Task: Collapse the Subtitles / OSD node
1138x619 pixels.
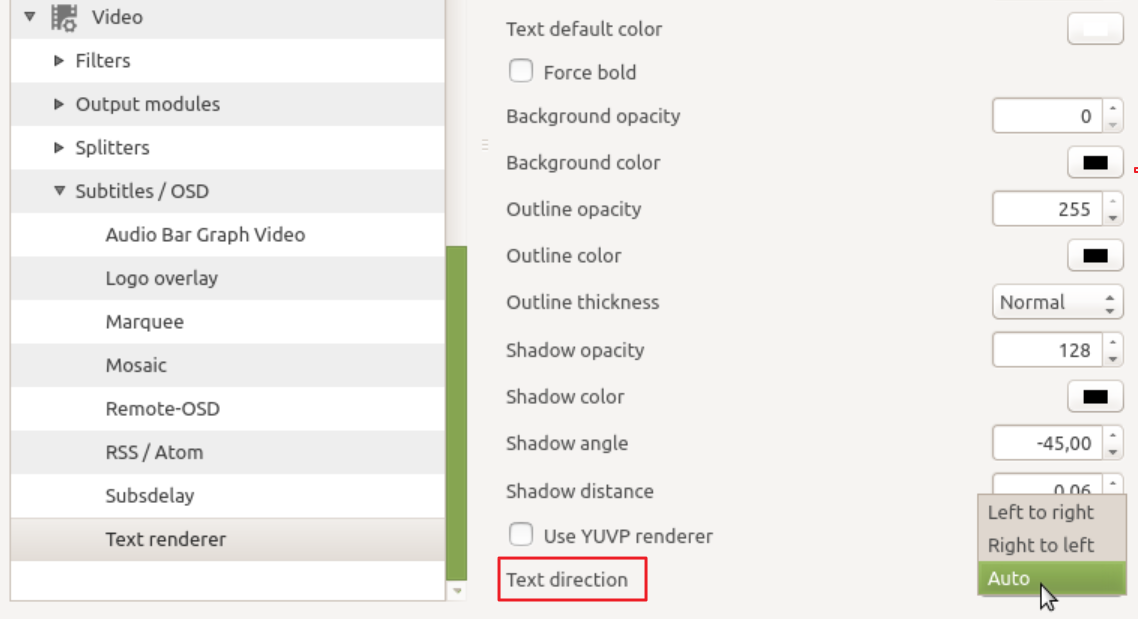Action: (60, 191)
